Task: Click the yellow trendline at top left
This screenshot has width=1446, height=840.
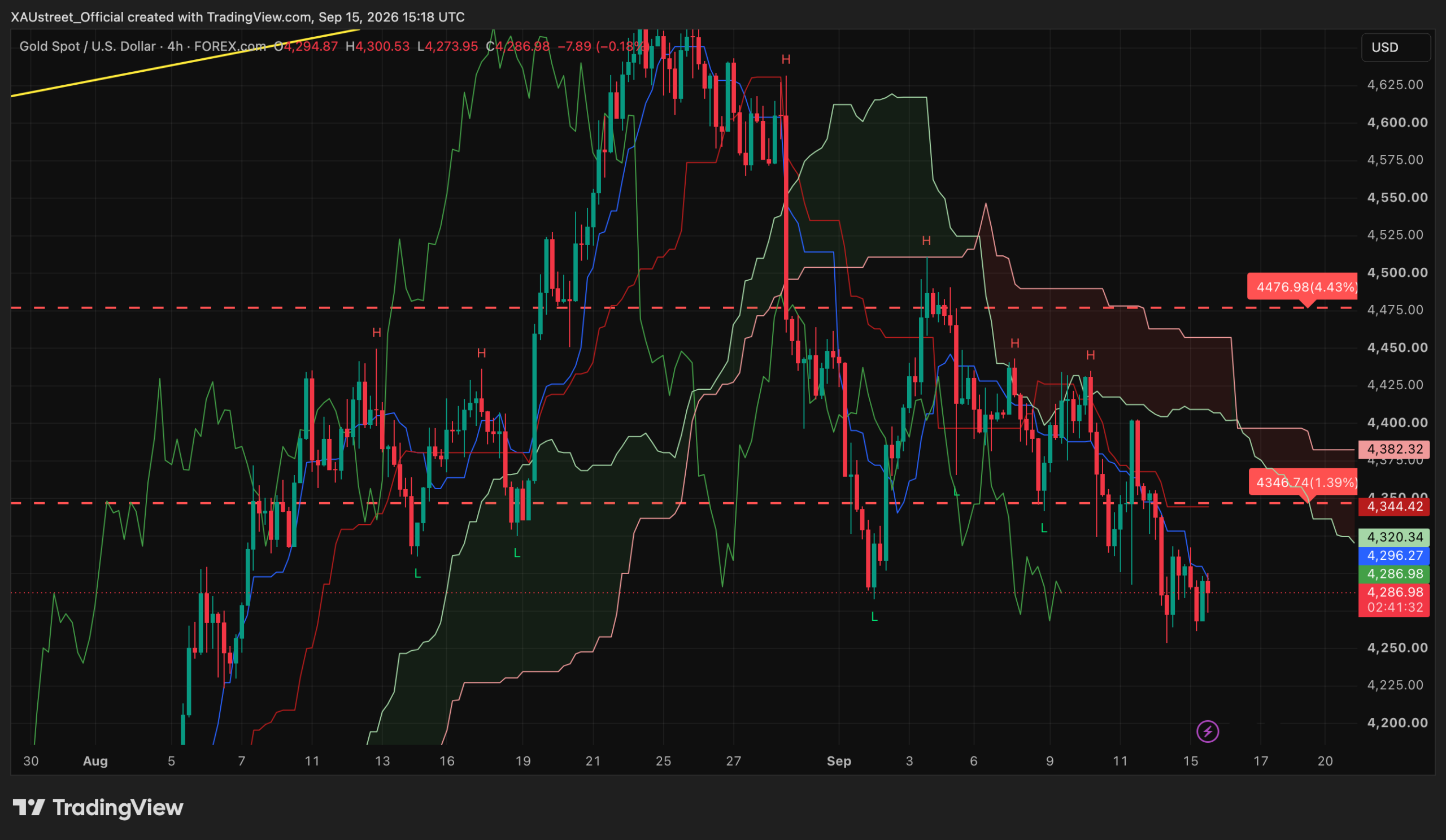Action: tap(185, 63)
